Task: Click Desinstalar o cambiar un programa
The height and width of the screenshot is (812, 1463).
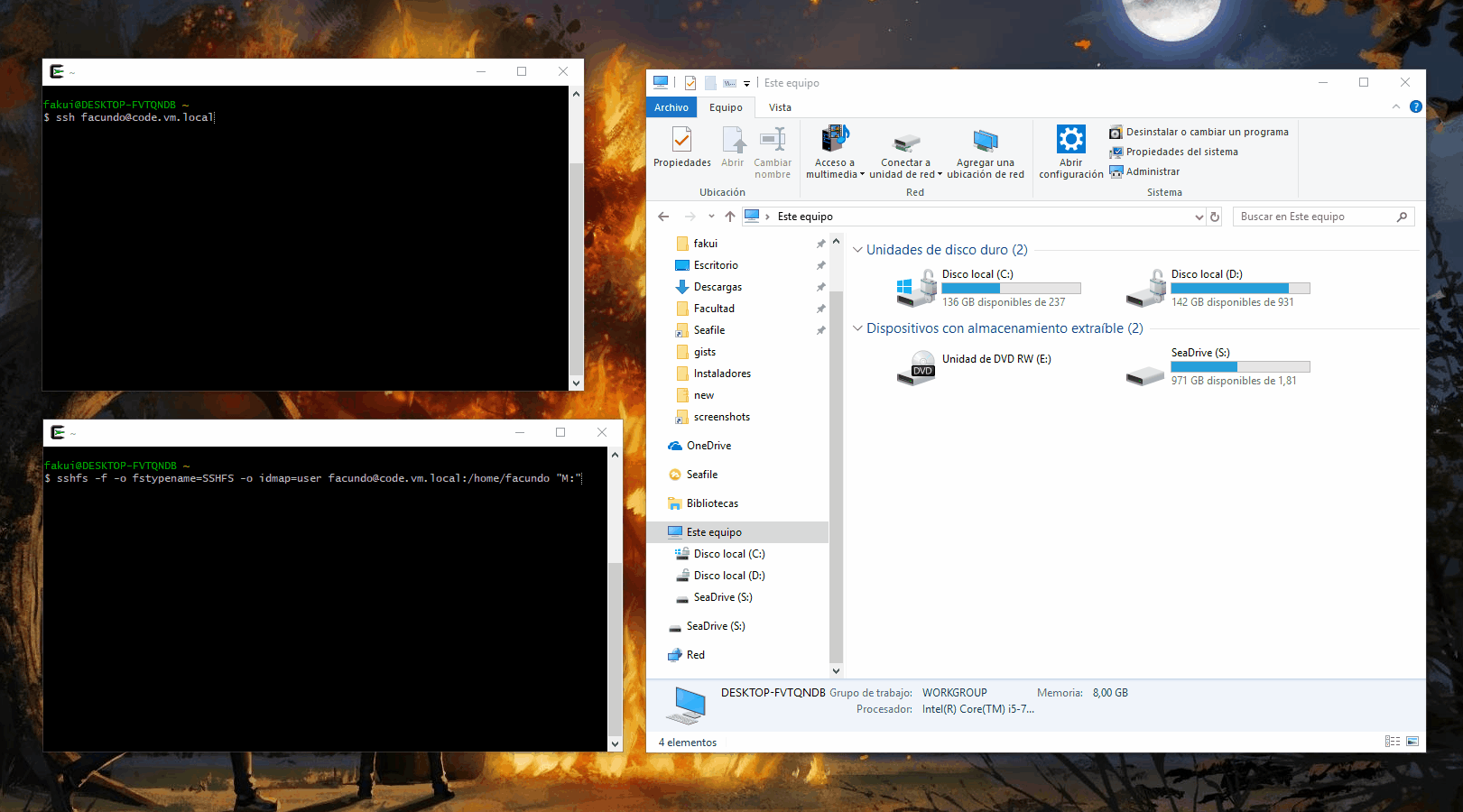Action: tap(1199, 132)
